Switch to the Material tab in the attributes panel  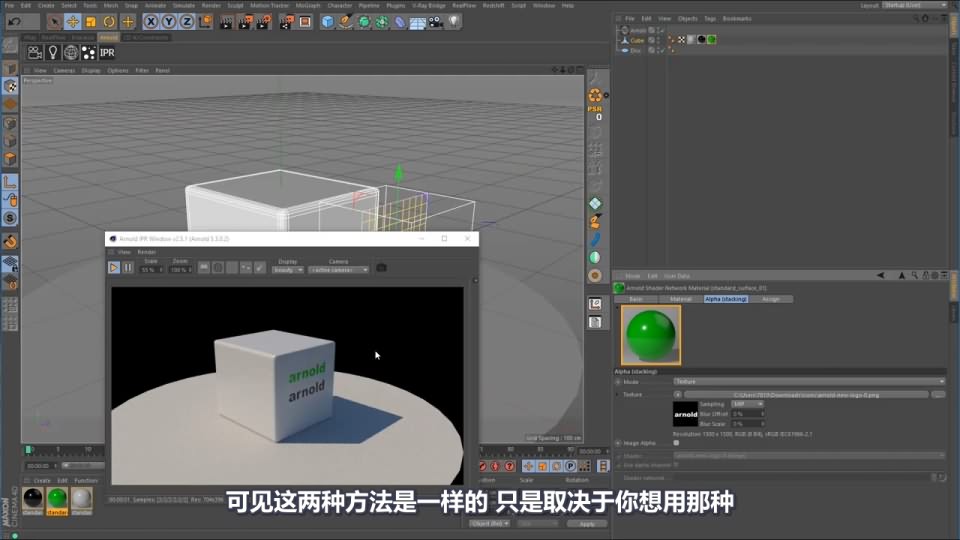click(x=680, y=299)
